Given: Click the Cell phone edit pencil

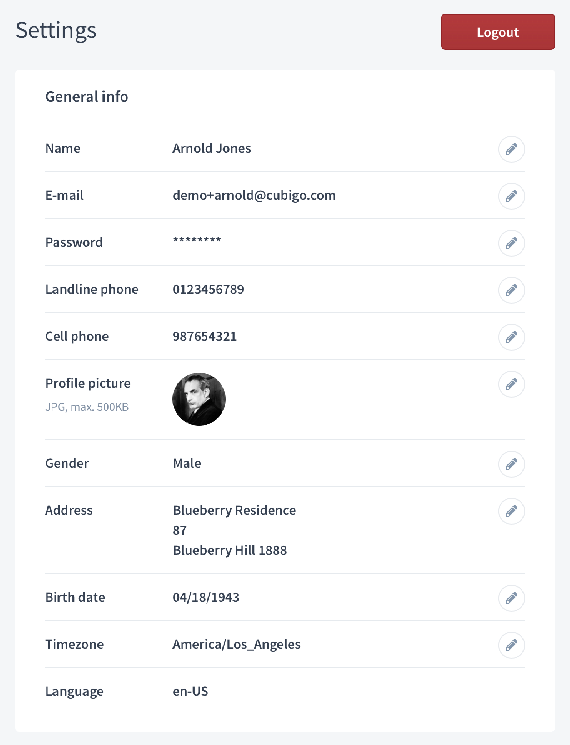Looking at the screenshot, I should point(511,337).
